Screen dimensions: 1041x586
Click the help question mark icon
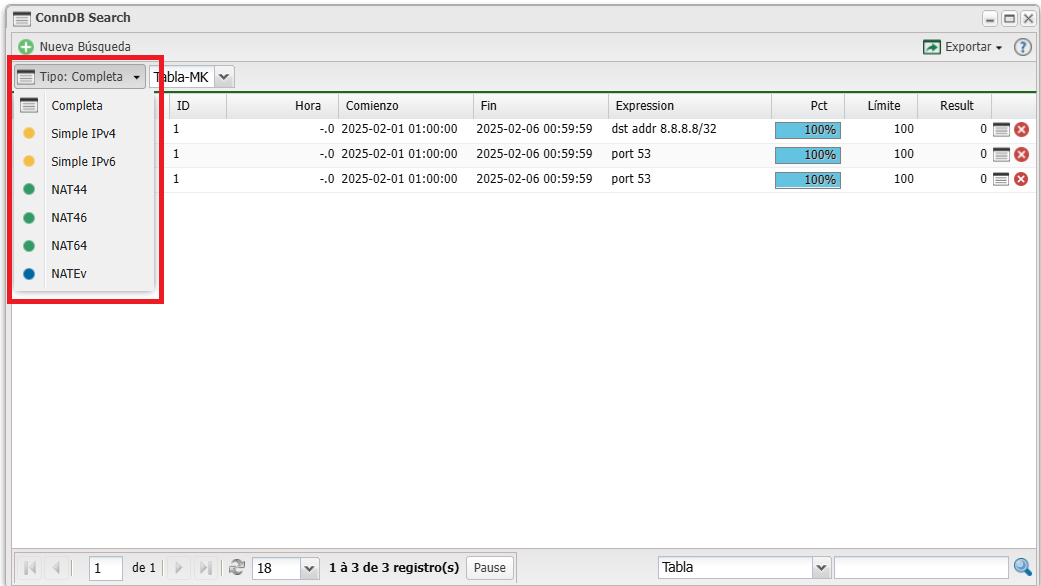pyautogui.click(x=1022, y=47)
